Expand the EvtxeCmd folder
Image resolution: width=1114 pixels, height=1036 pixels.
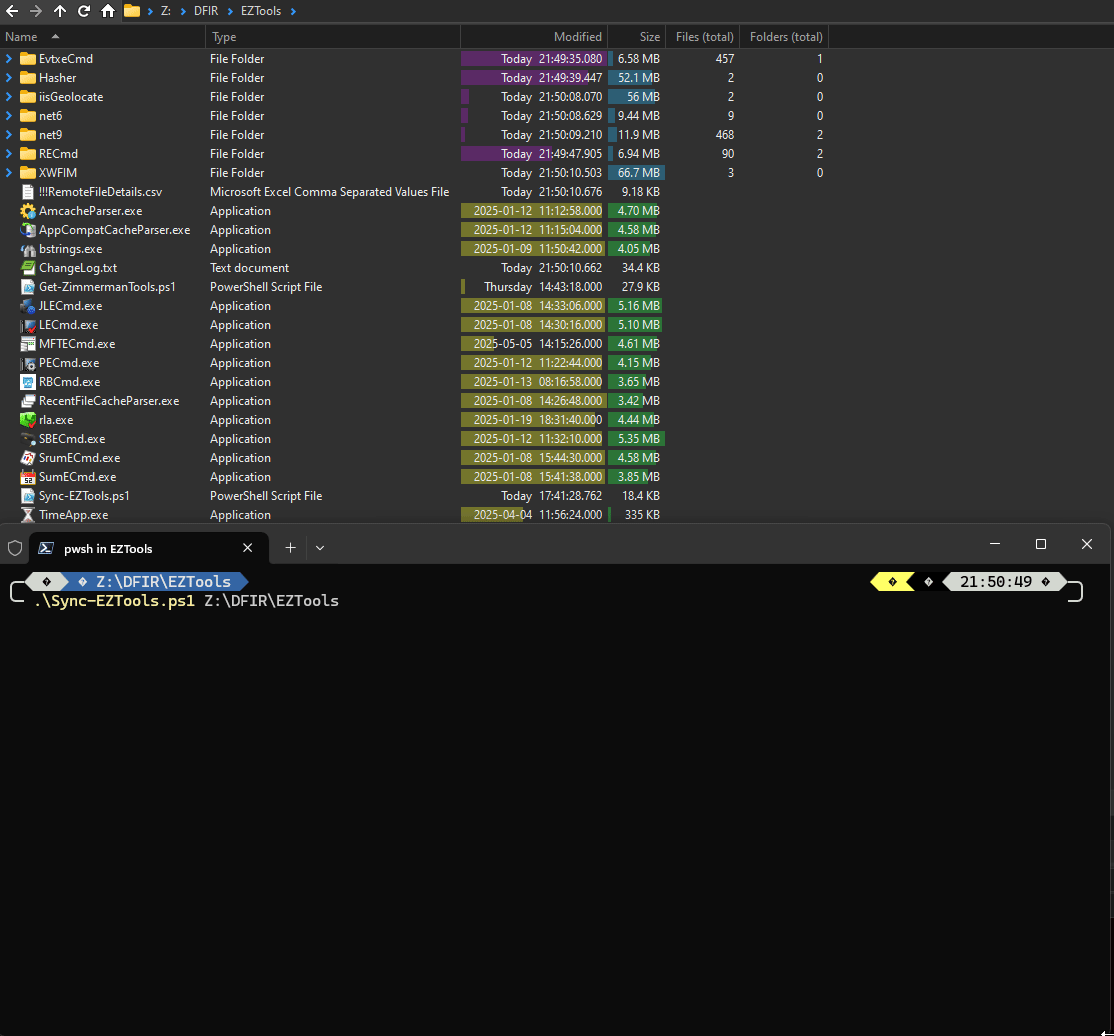10,59
